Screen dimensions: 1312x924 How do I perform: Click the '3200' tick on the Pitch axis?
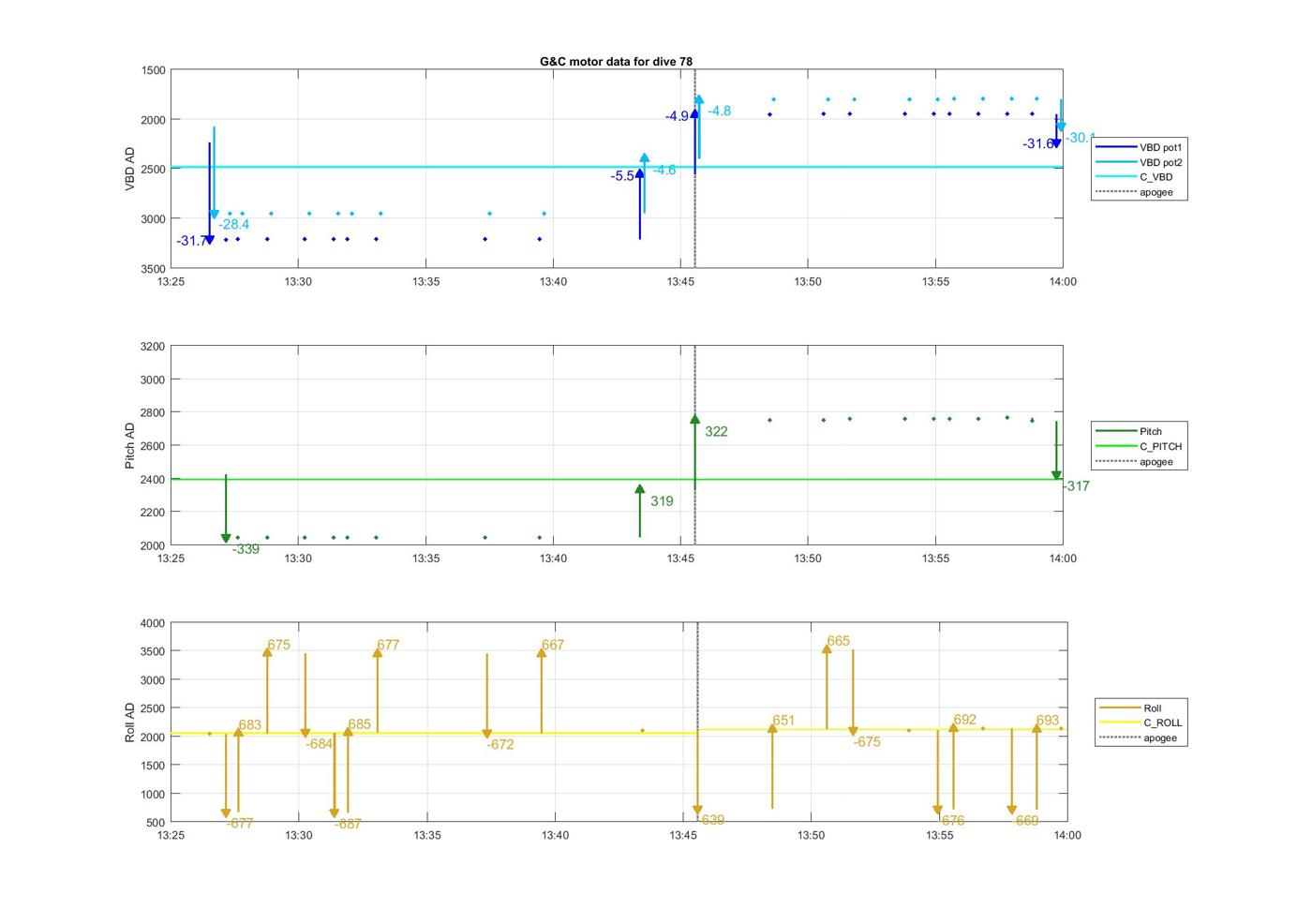click(154, 347)
